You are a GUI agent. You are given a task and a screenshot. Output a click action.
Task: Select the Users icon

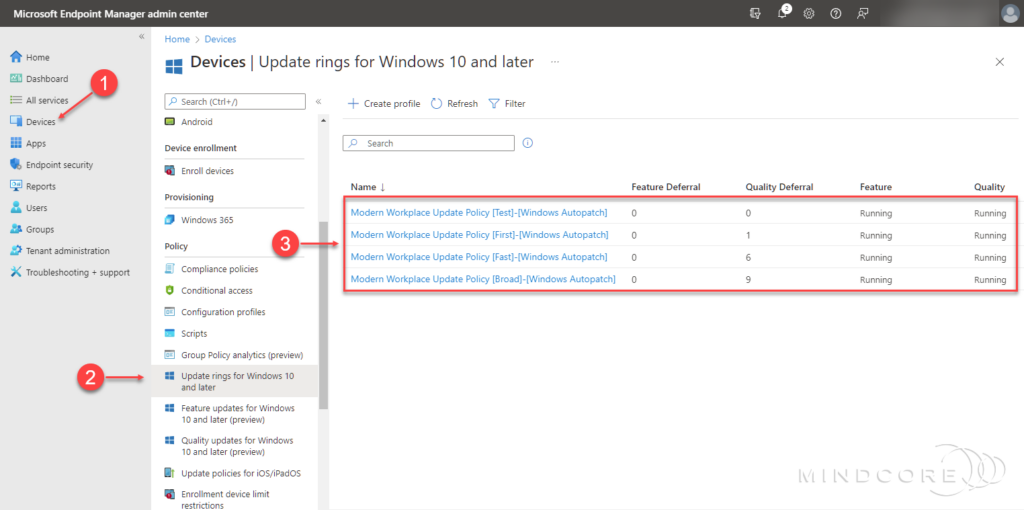[x=16, y=208]
